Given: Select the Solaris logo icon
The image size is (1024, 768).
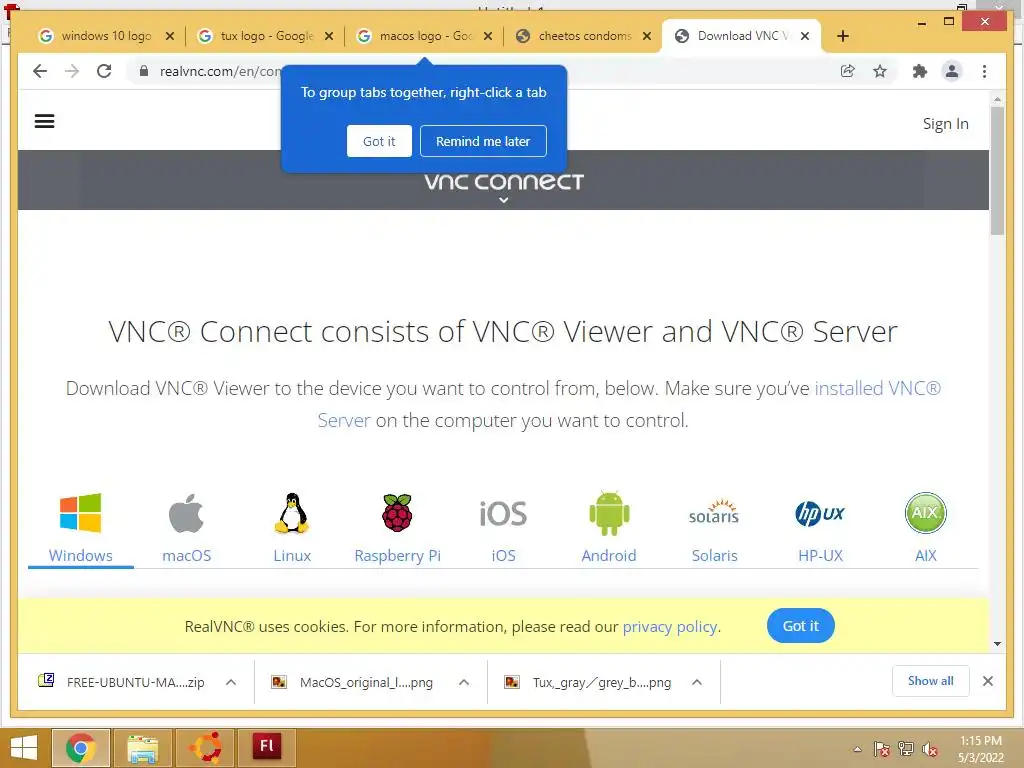Looking at the screenshot, I should [x=714, y=513].
